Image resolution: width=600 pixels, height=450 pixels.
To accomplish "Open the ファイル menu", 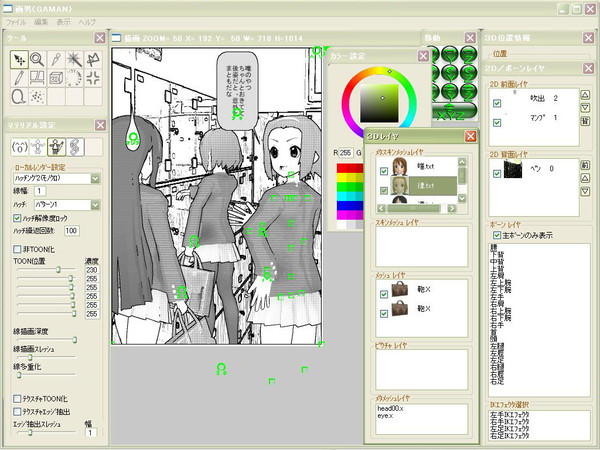I will pos(16,22).
